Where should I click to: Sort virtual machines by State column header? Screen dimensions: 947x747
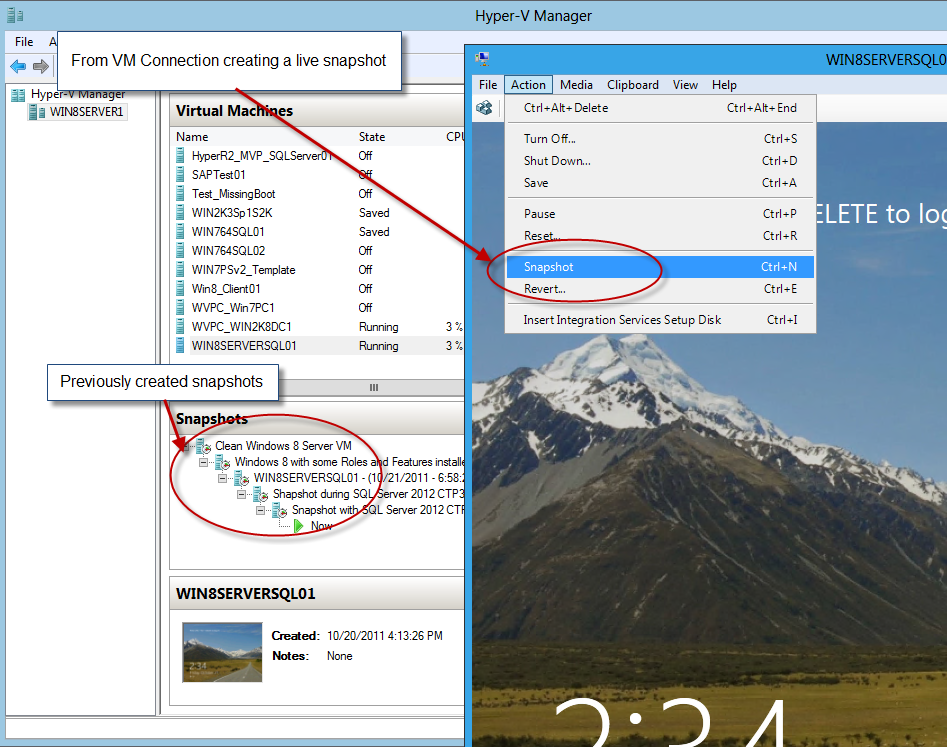pyautogui.click(x=372, y=137)
